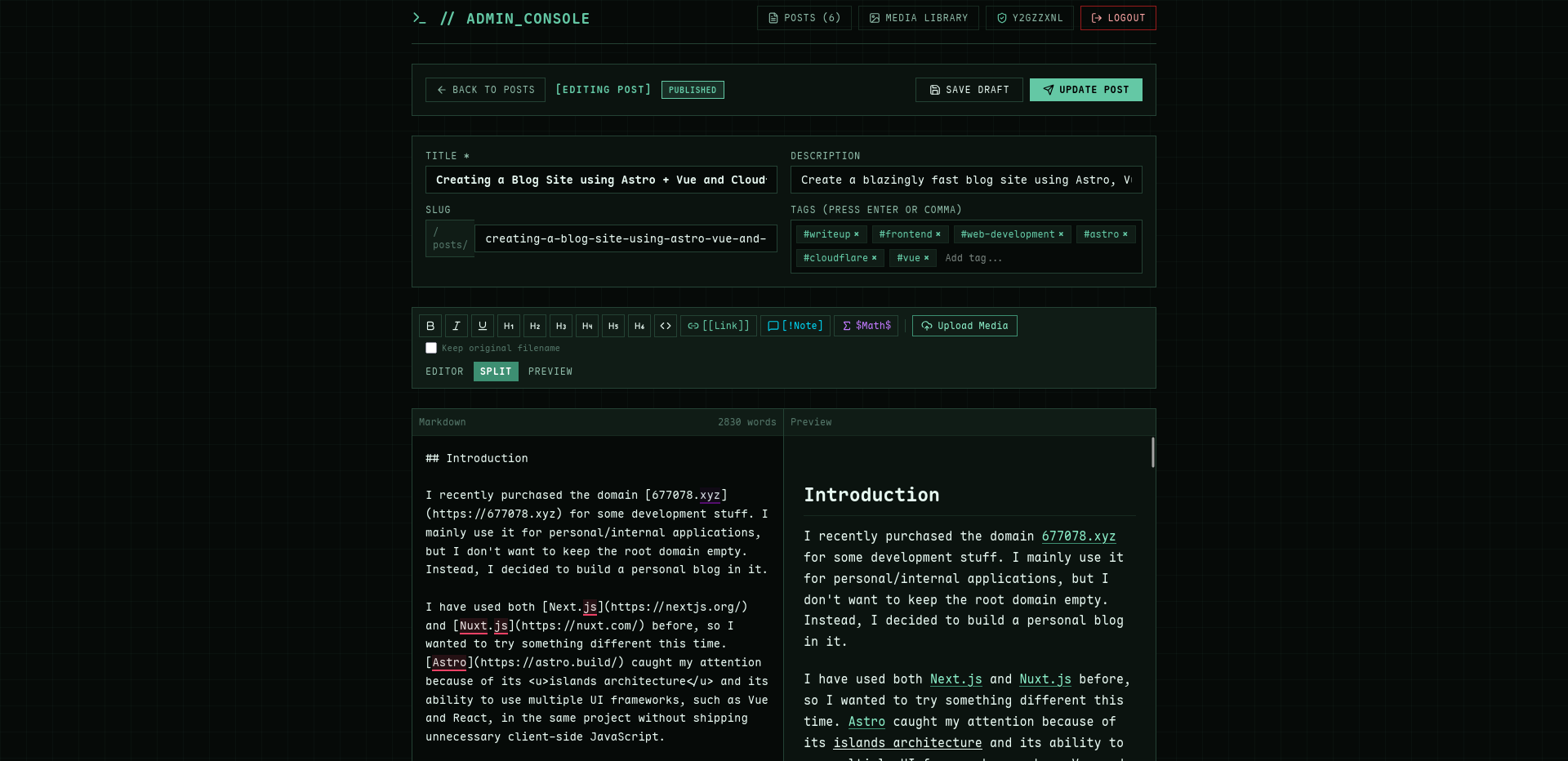Viewport: 1568px width, 761px height.
Task: Remove the #frontend tag
Action: (x=938, y=234)
